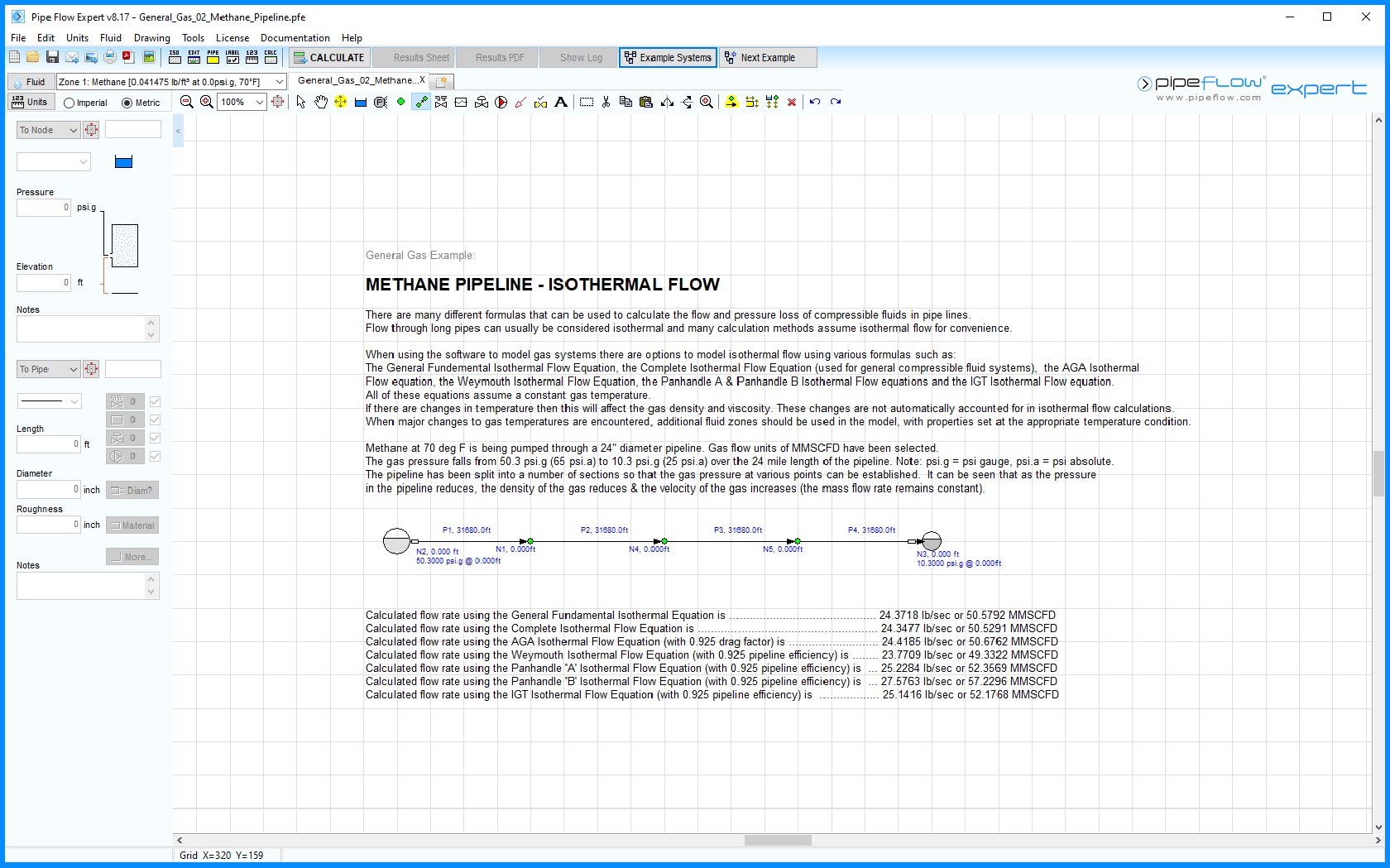Collapse the left panel arrow
The width and height of the screenshot is (1390, 868).
coord(178,131)
